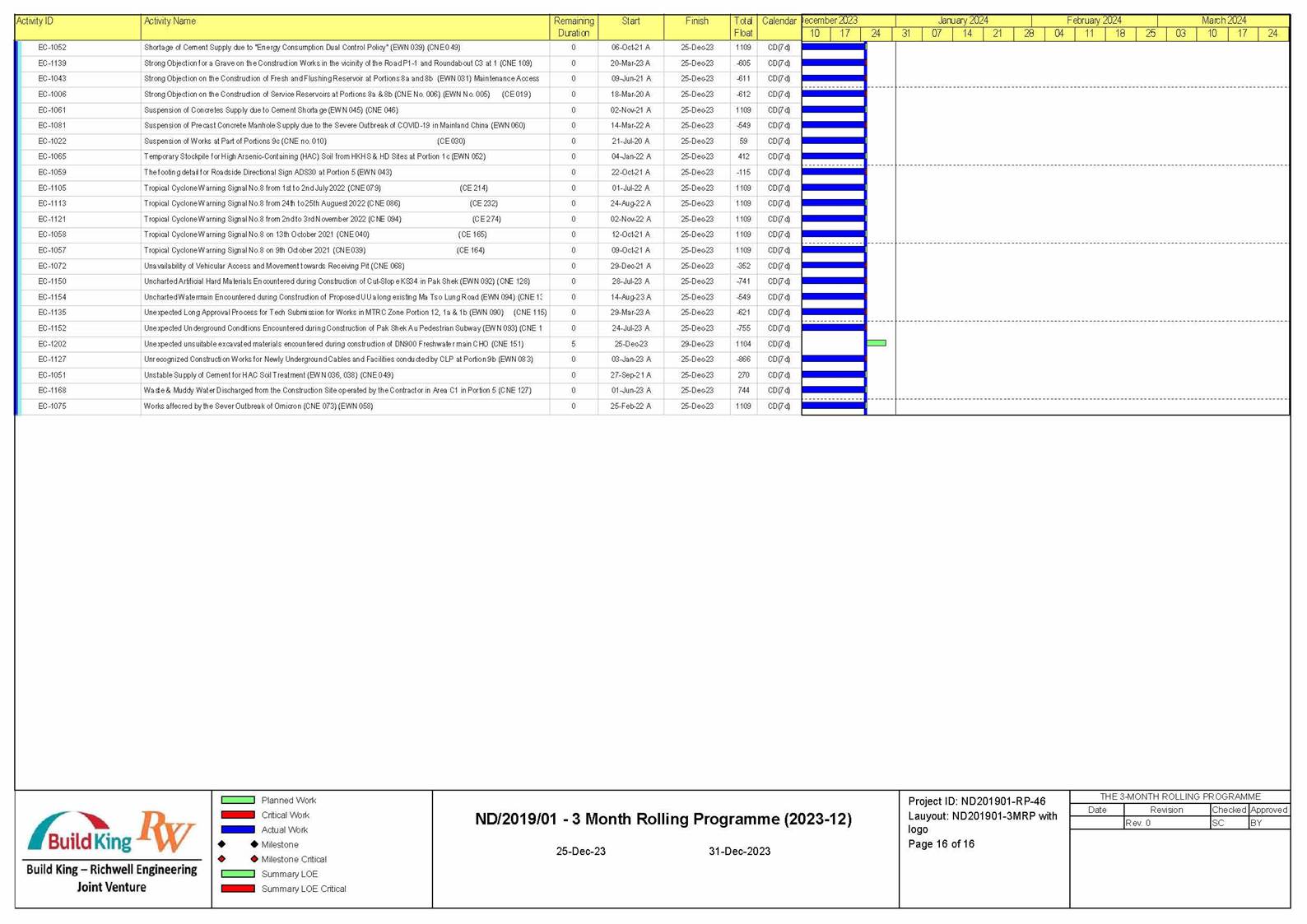This screenshot has width=1307, height=924.
Task: Click the blue actual work bar for EC-1139
Action: pos(833,63)
